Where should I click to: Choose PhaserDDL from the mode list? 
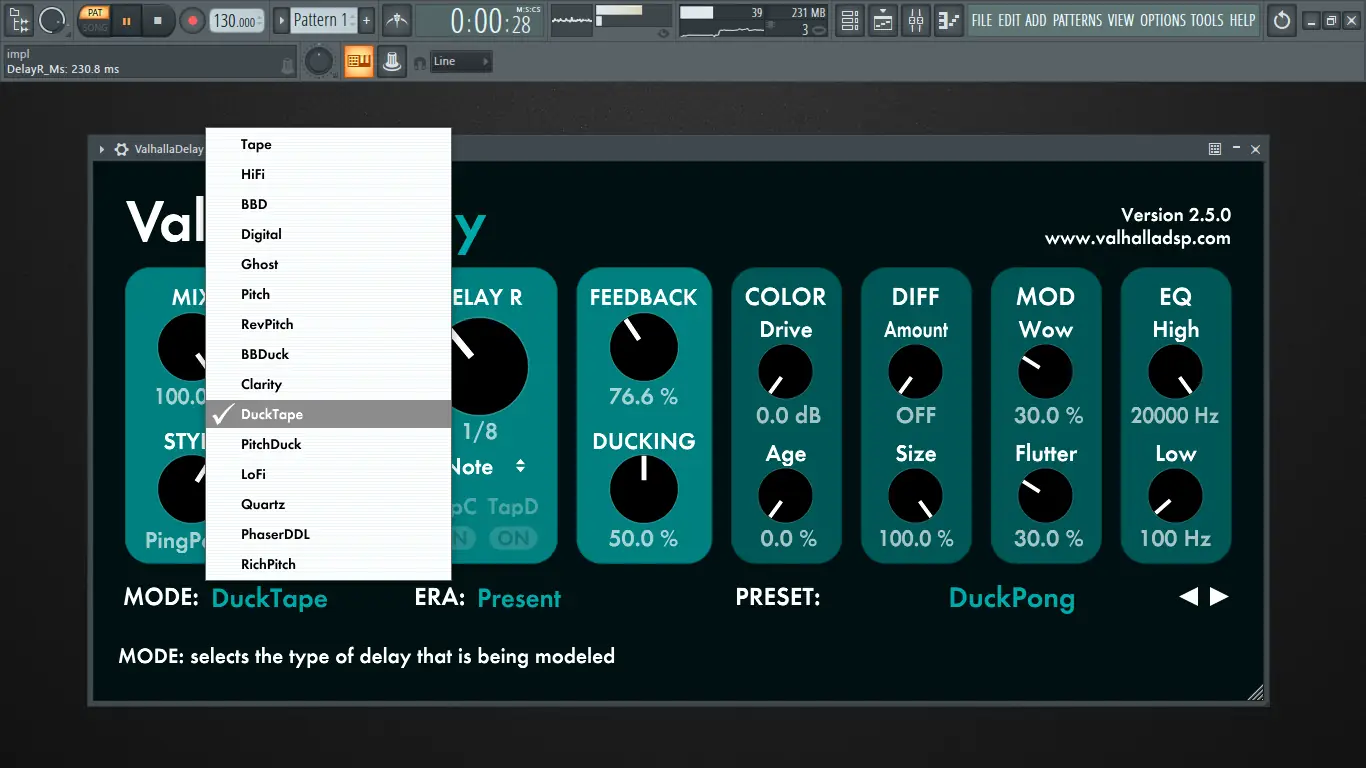[x=328, y=534]
